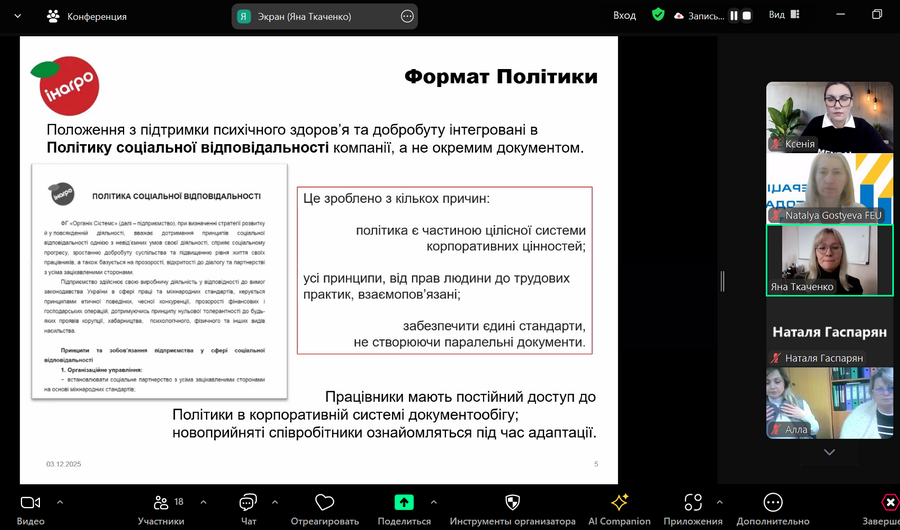Viewport: 900px width, 530px height.
Task: Click the muted microphone icon beside Алла
Action: click(776, 430)
